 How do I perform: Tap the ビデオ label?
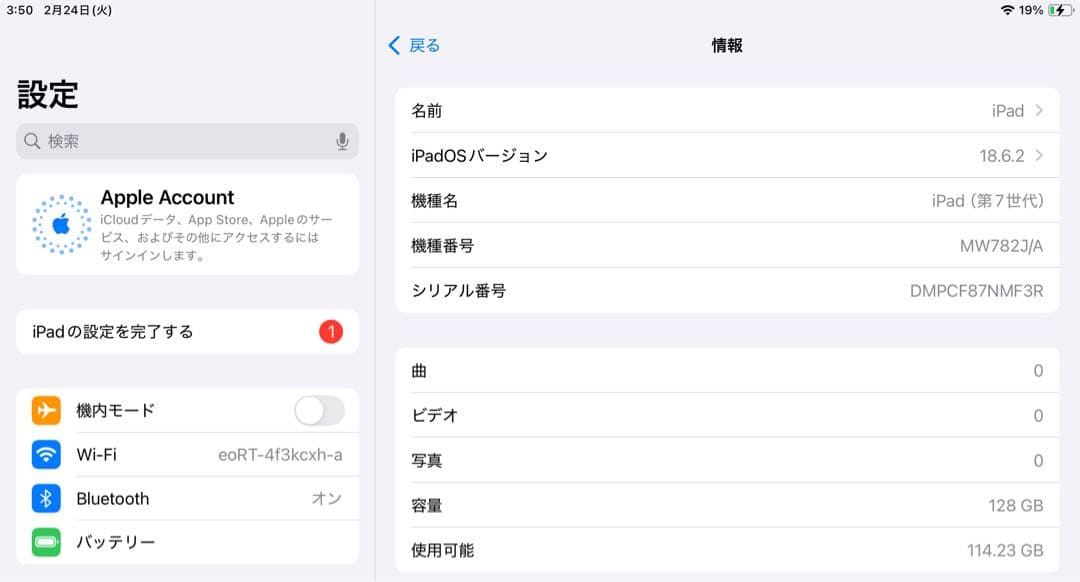point(435,415)
